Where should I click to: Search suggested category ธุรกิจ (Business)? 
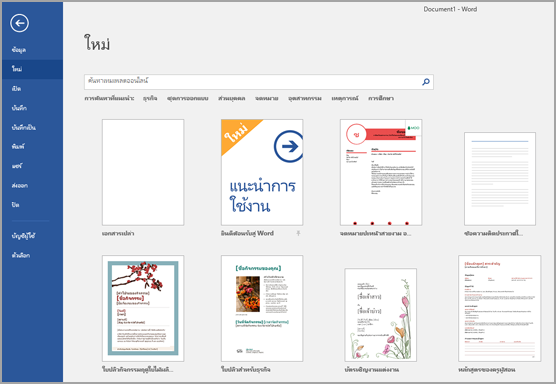tap(150, 99)
